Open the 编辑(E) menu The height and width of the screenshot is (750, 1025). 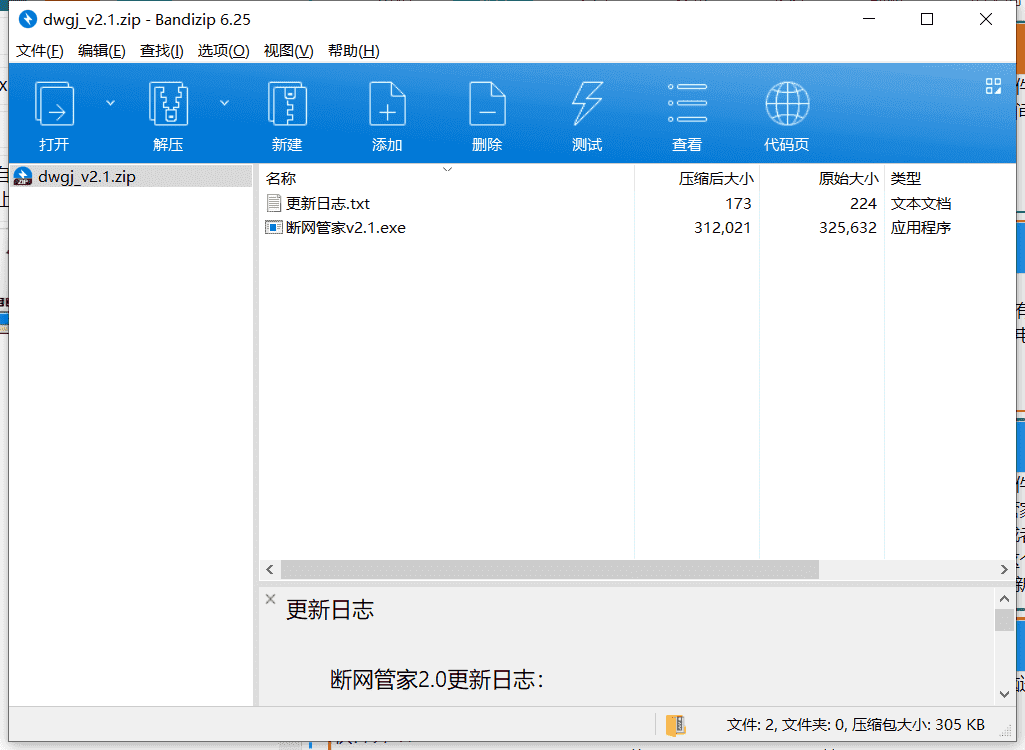(101, 50)
